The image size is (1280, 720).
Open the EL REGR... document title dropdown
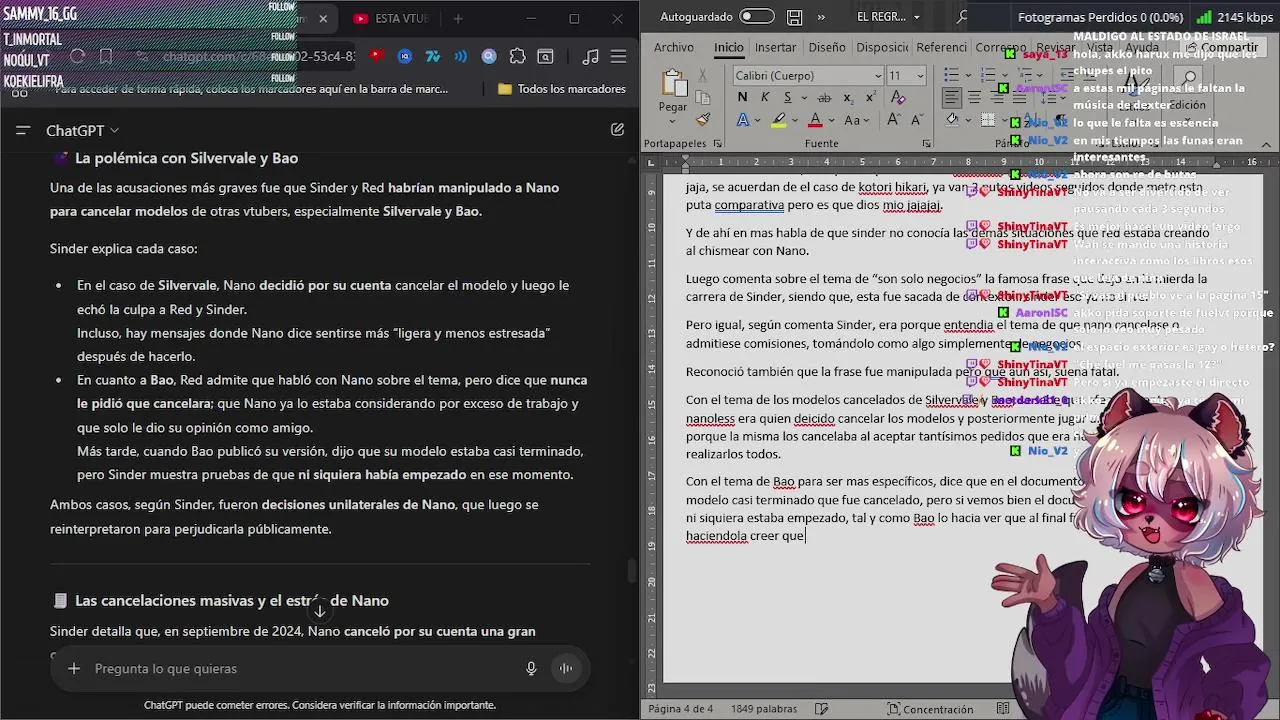(889, 17)
